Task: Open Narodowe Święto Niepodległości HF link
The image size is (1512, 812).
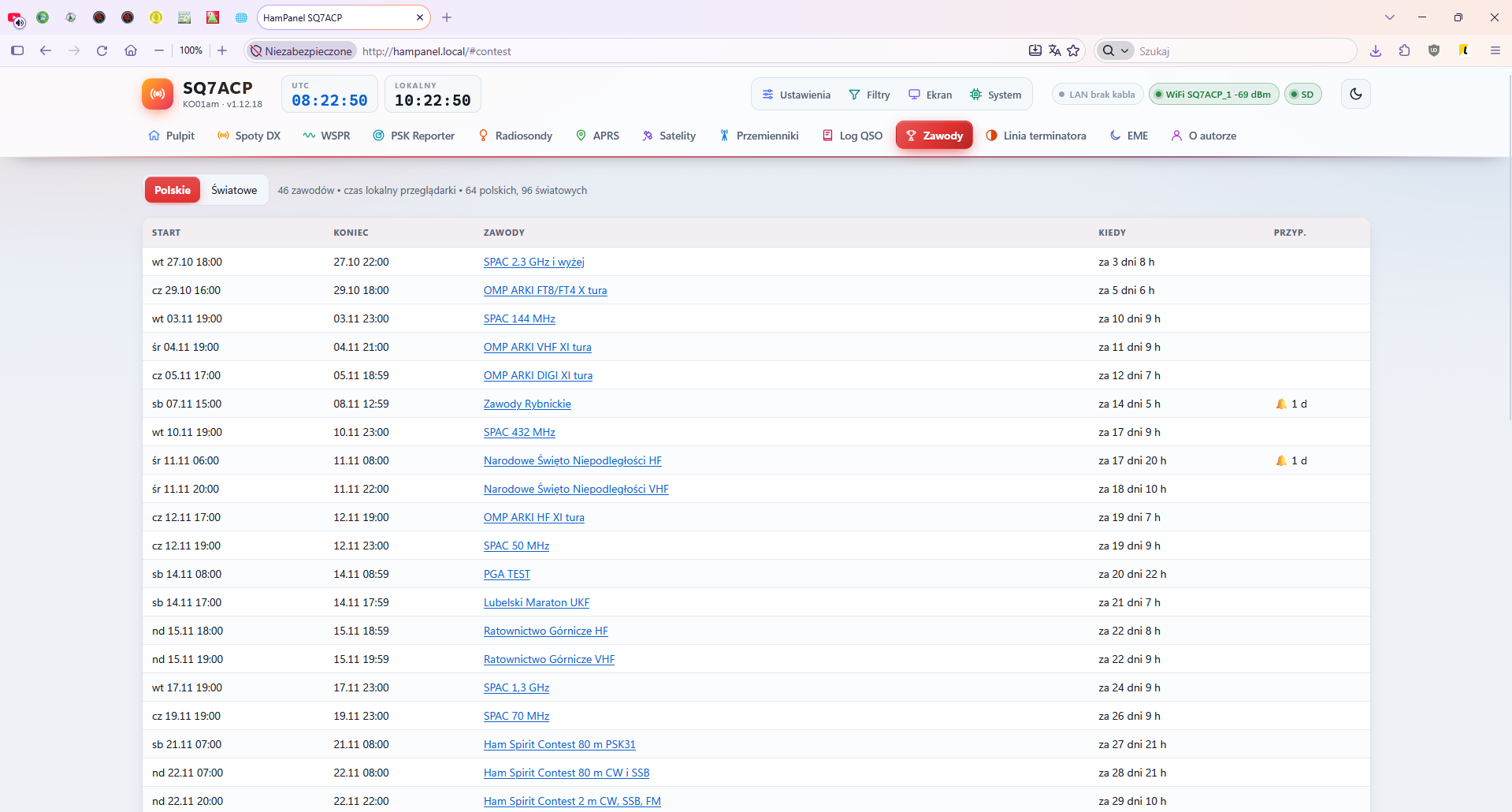Action: tap(573, 460)
